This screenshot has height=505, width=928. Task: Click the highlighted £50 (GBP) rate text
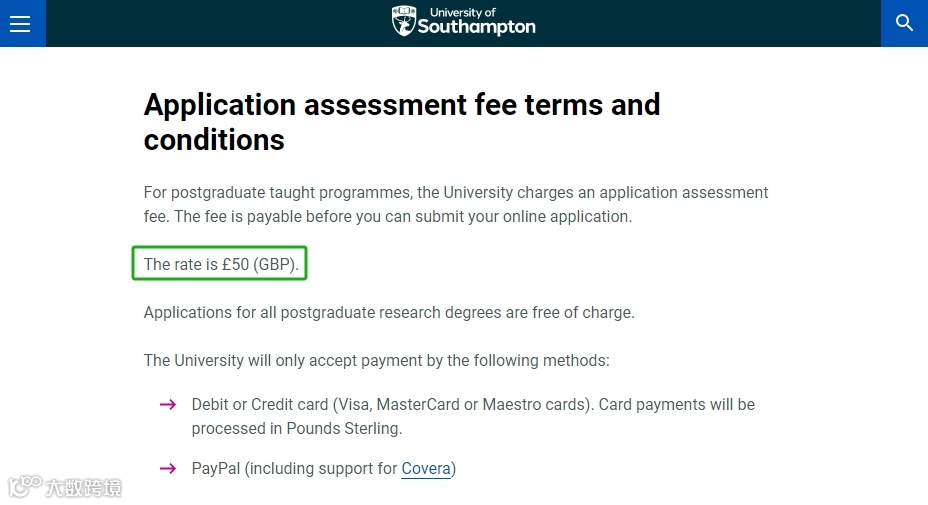click(221, 264)
